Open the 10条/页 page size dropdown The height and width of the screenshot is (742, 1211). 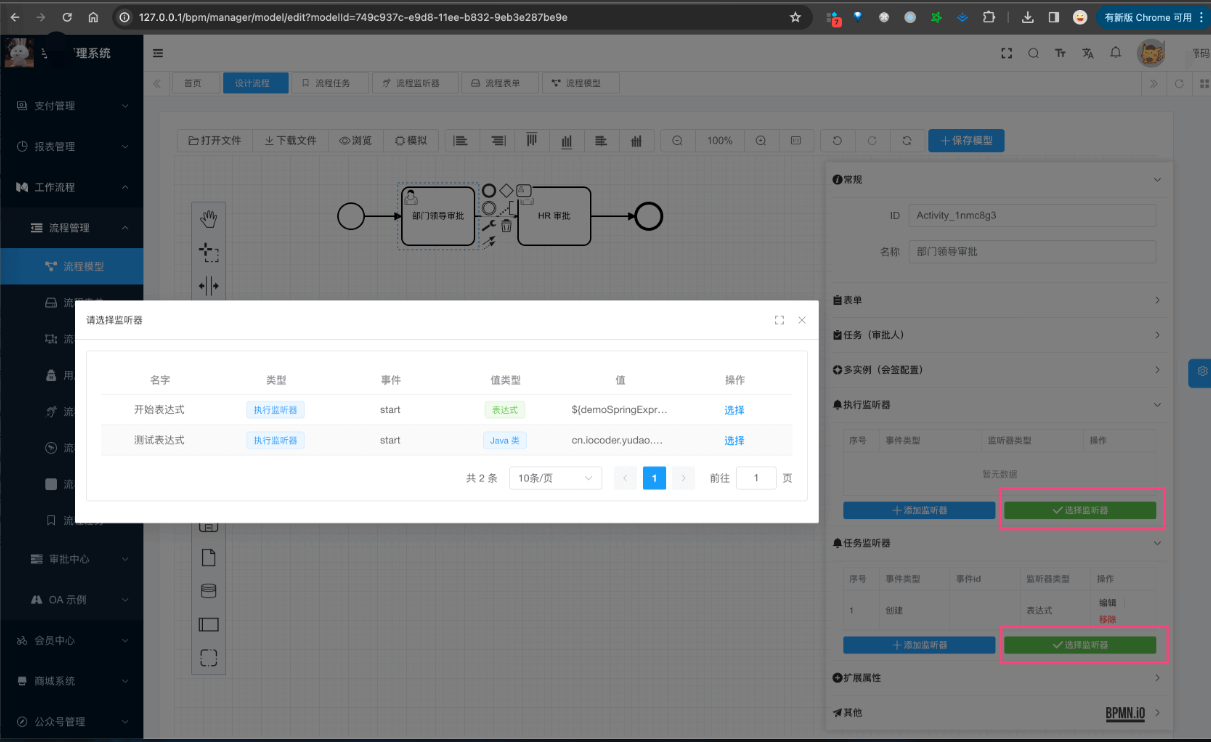point(555,478)
